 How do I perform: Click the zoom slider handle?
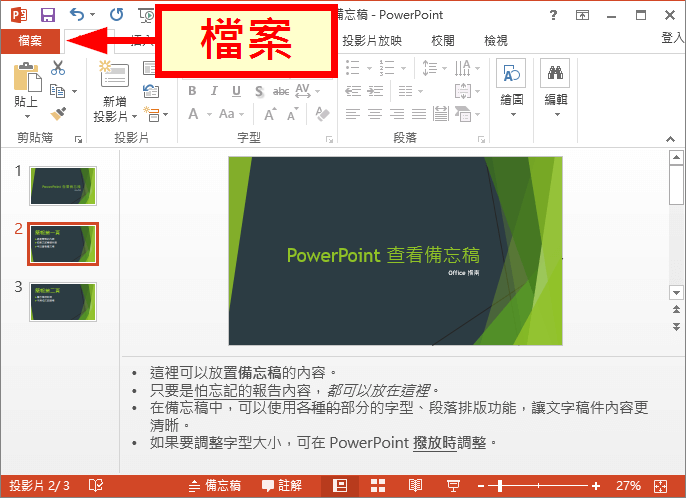(500, 486)
